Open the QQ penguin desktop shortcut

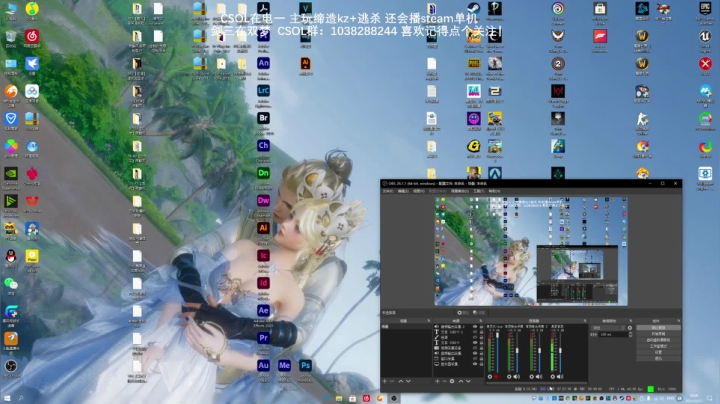(11, 256)
